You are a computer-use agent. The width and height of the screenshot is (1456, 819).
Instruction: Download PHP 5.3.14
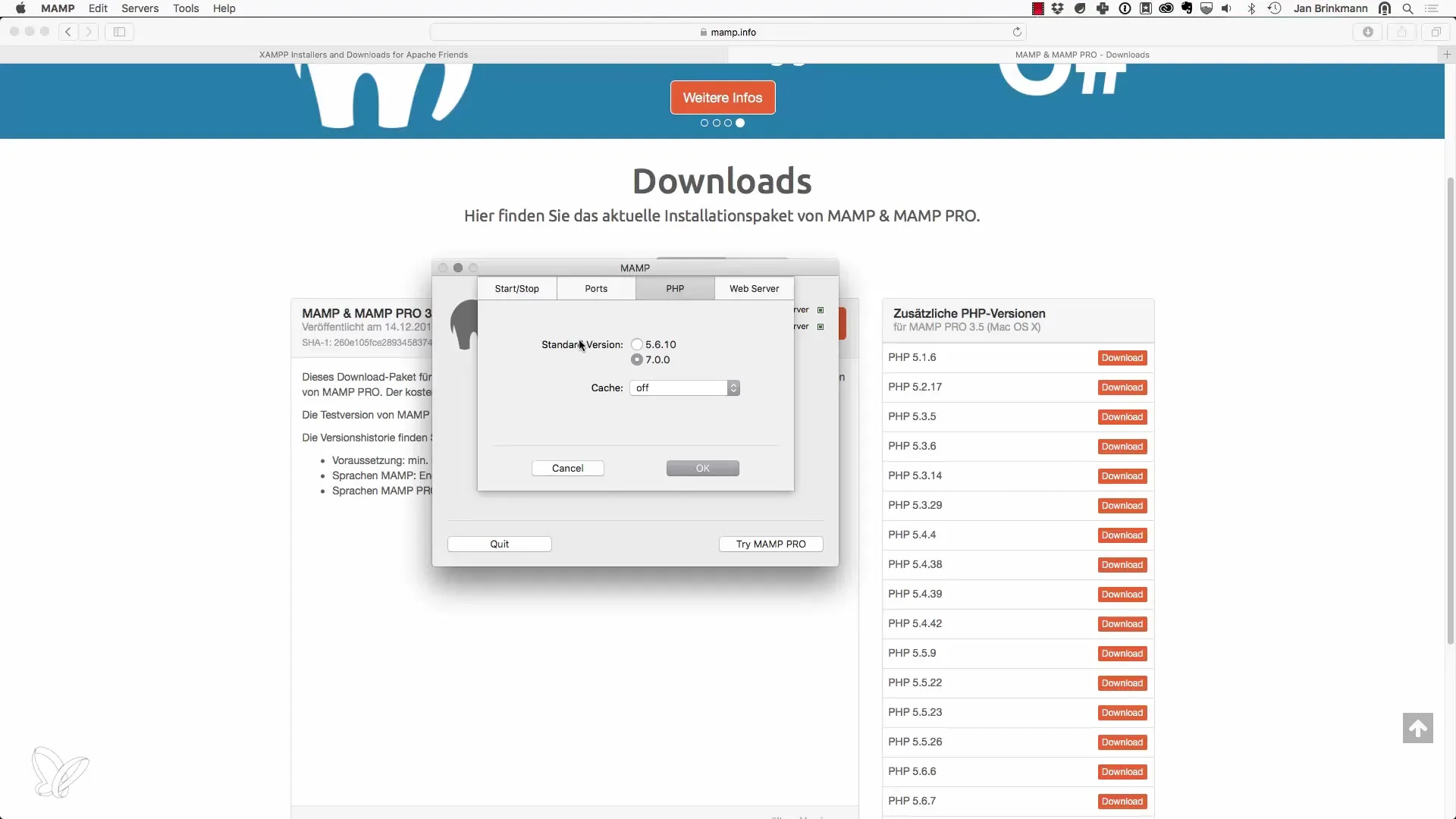pyautogui.click(x=1122, y=476)
